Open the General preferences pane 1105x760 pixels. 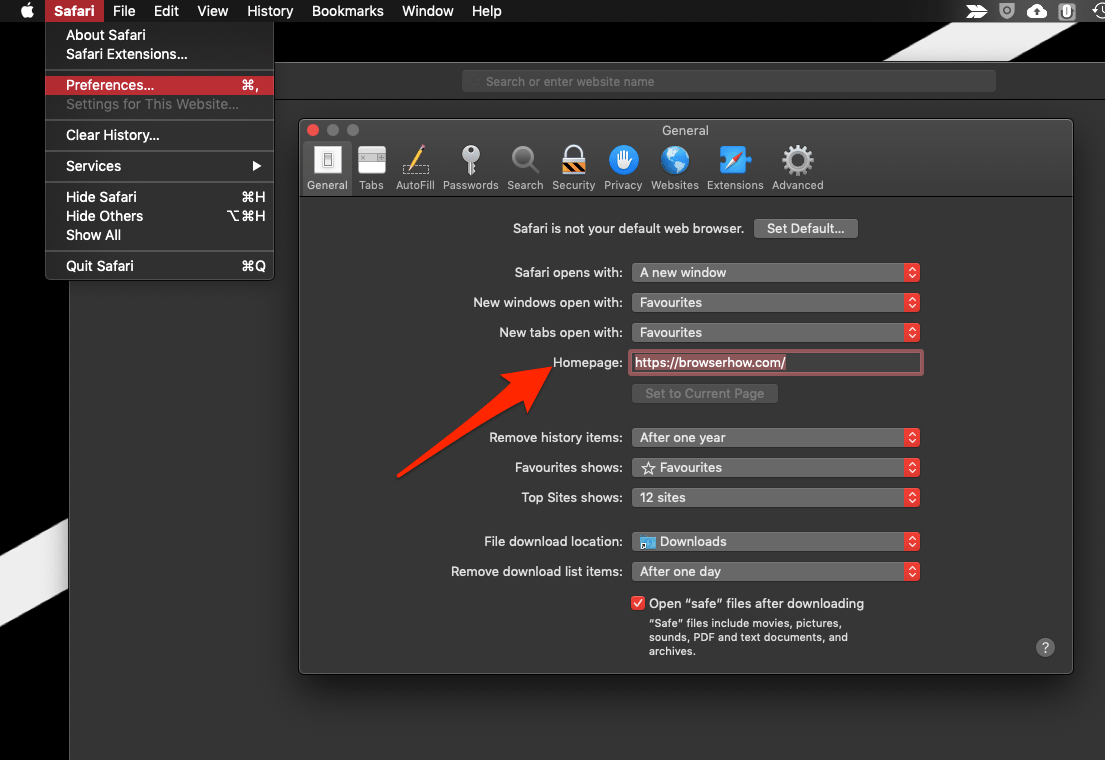coord(327,168)
